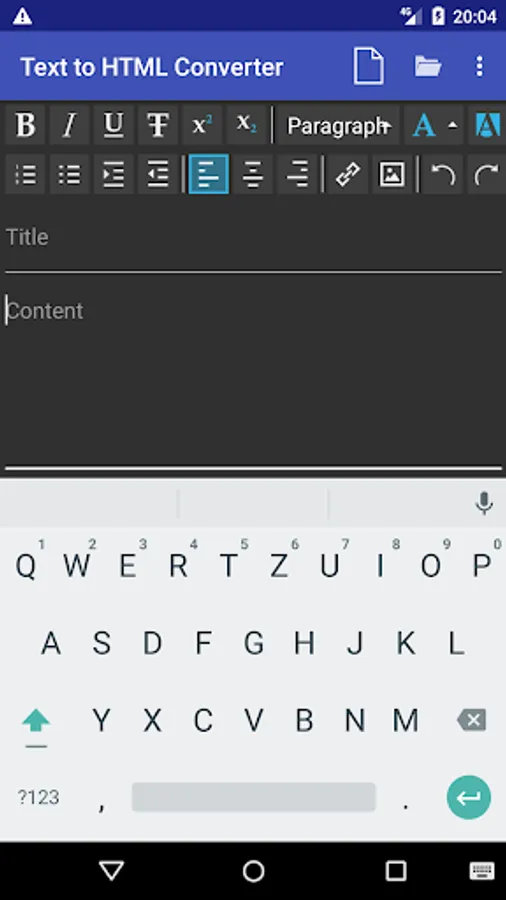Insert a numbered list
The width and height of the screenshot is (506, 900).
tap(25, 174)
